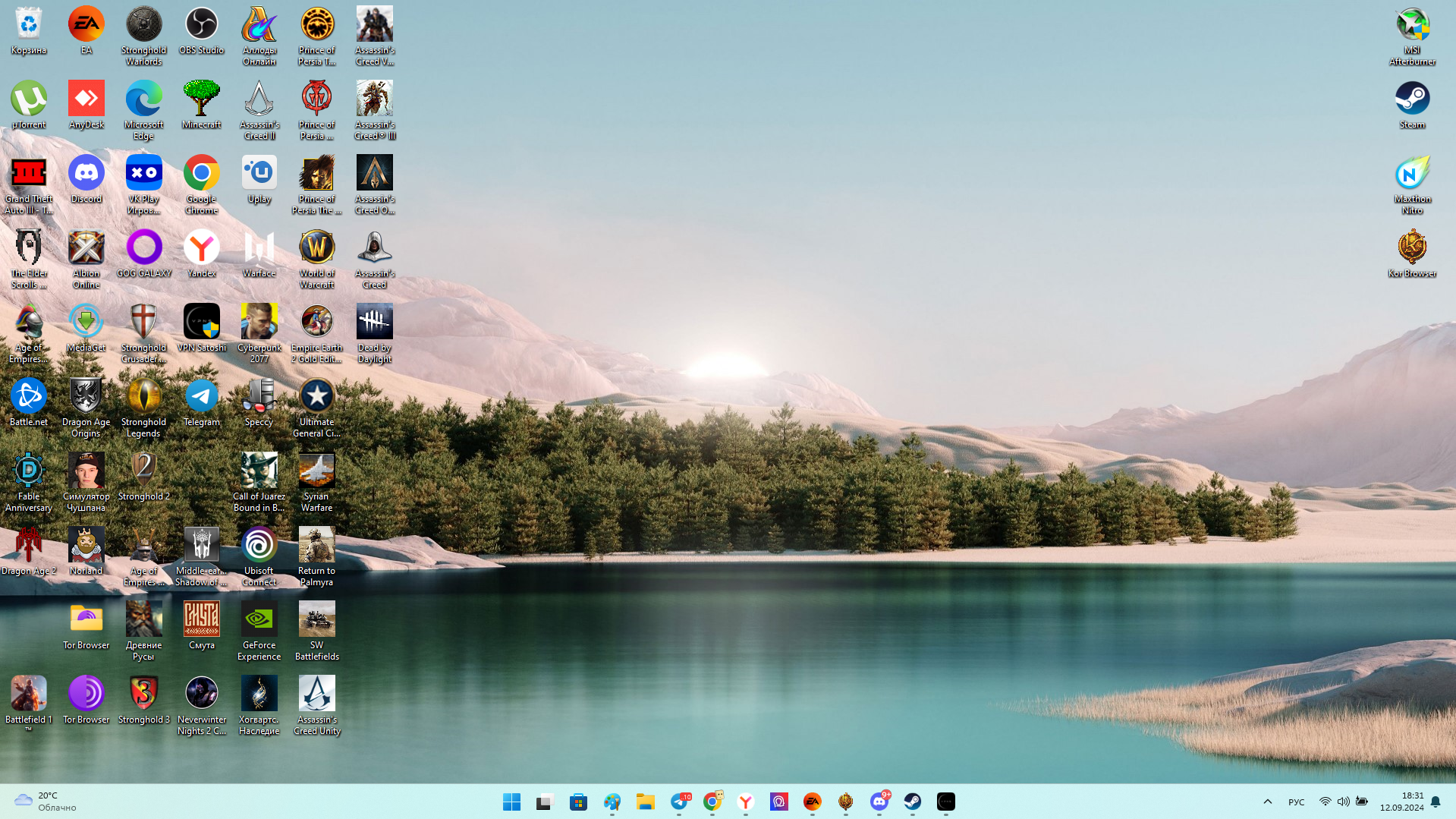Open the volume control in tray

click(1344, 802)
